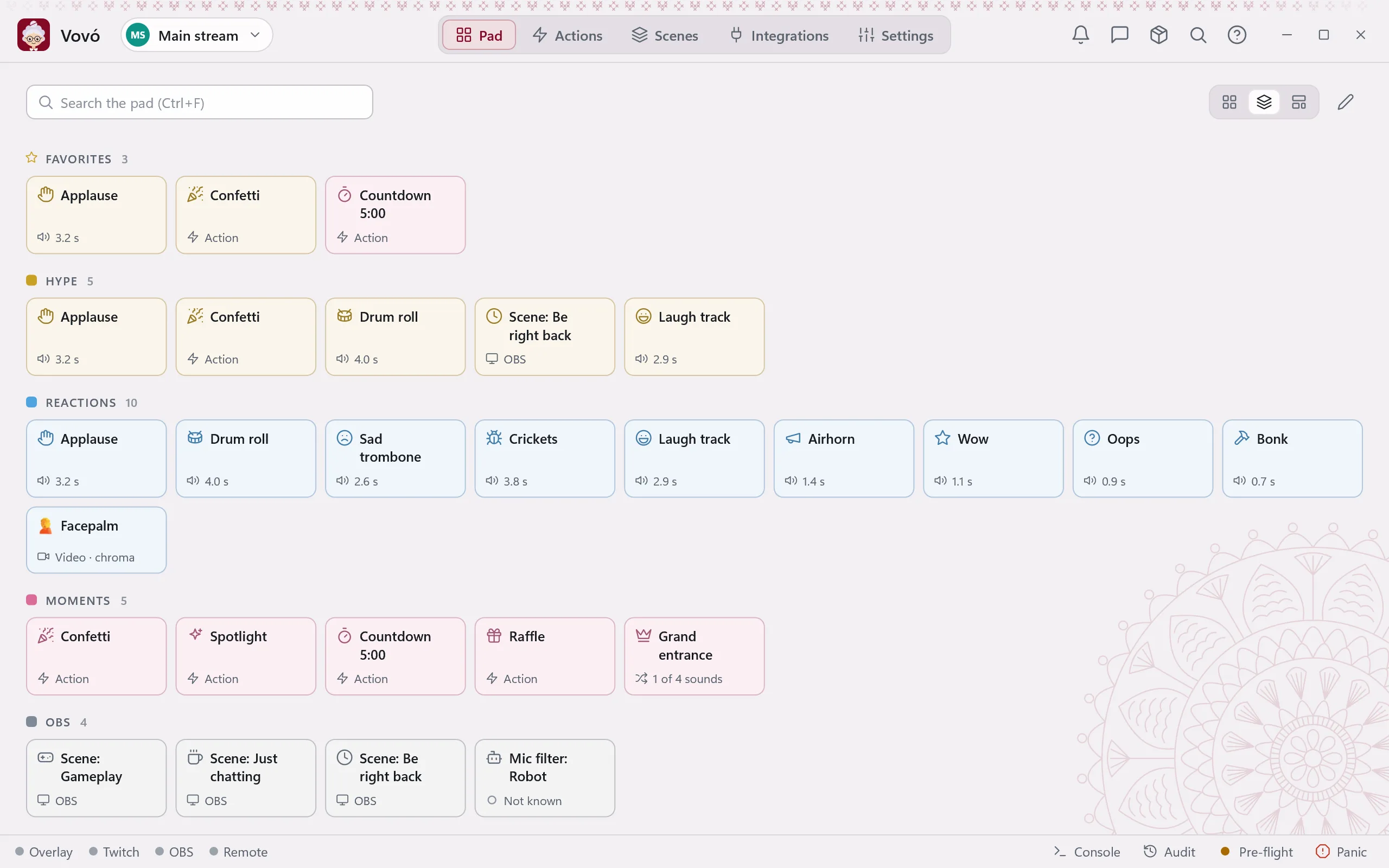Click the magnifier search icon in header
This screenshot has height=868, width=1389.
click(1197, 35)
